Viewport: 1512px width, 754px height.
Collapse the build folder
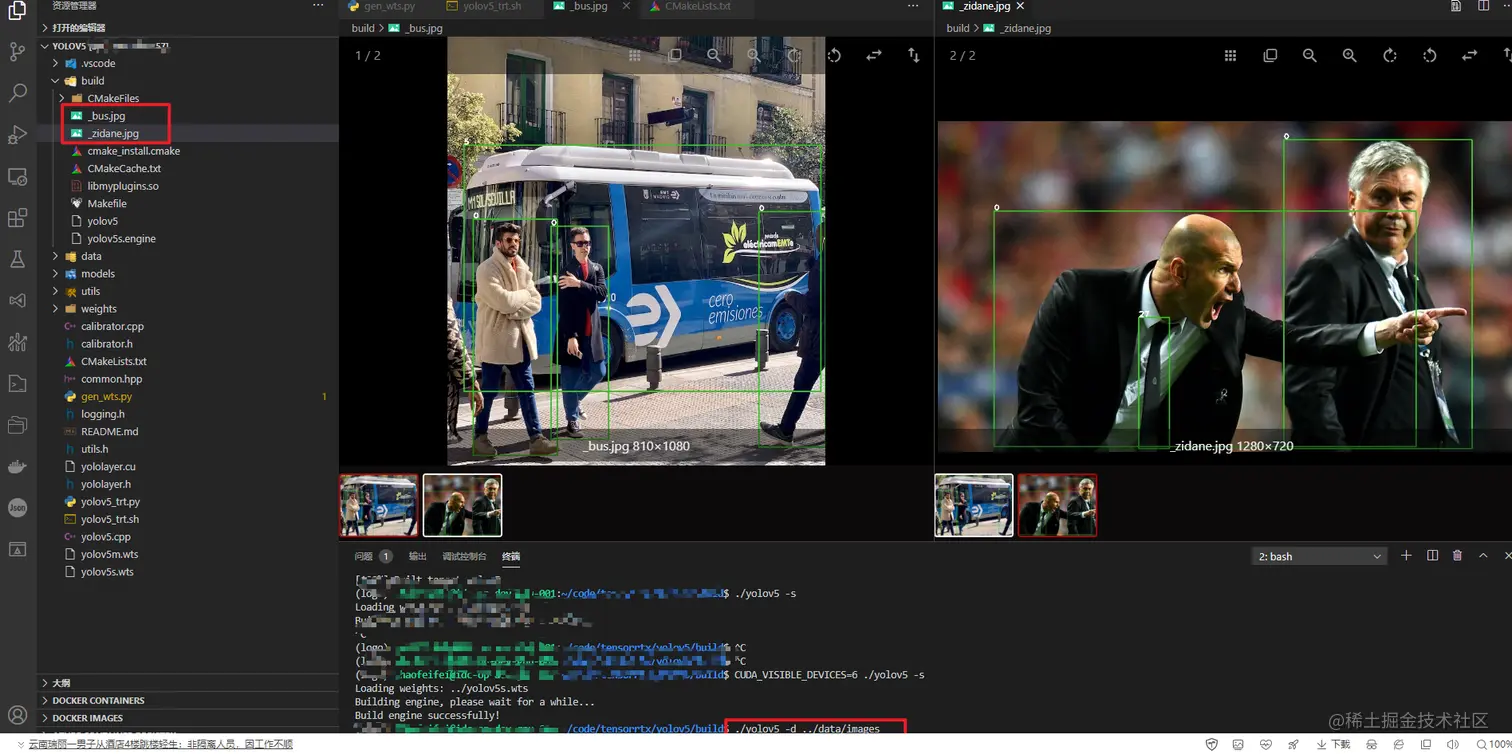pos(56,81)
